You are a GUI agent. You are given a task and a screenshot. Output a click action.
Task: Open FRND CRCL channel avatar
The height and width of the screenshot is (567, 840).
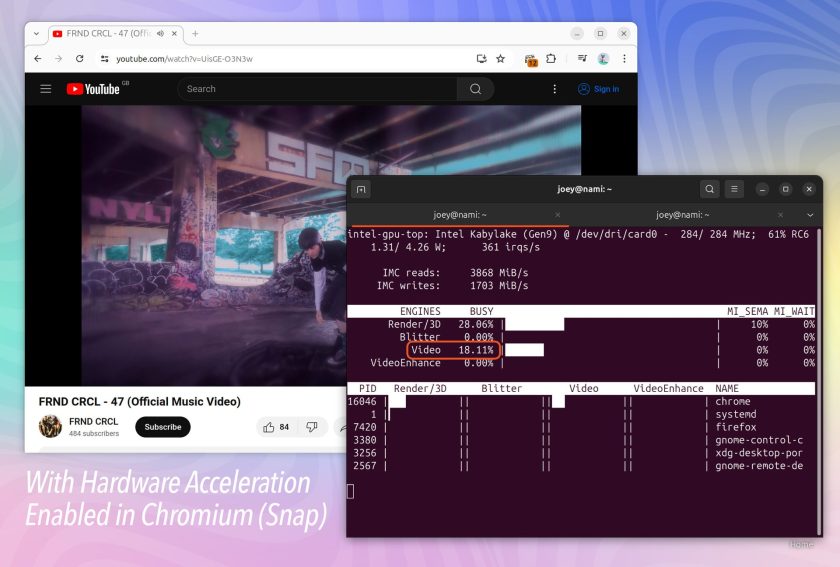(50, 427)
